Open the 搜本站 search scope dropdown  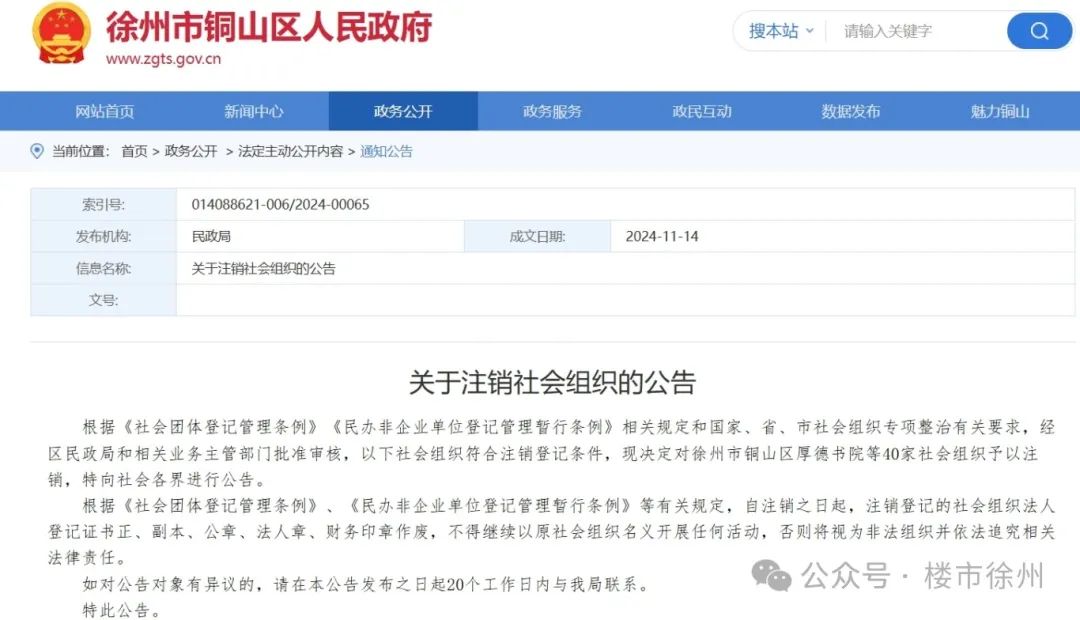780,31
